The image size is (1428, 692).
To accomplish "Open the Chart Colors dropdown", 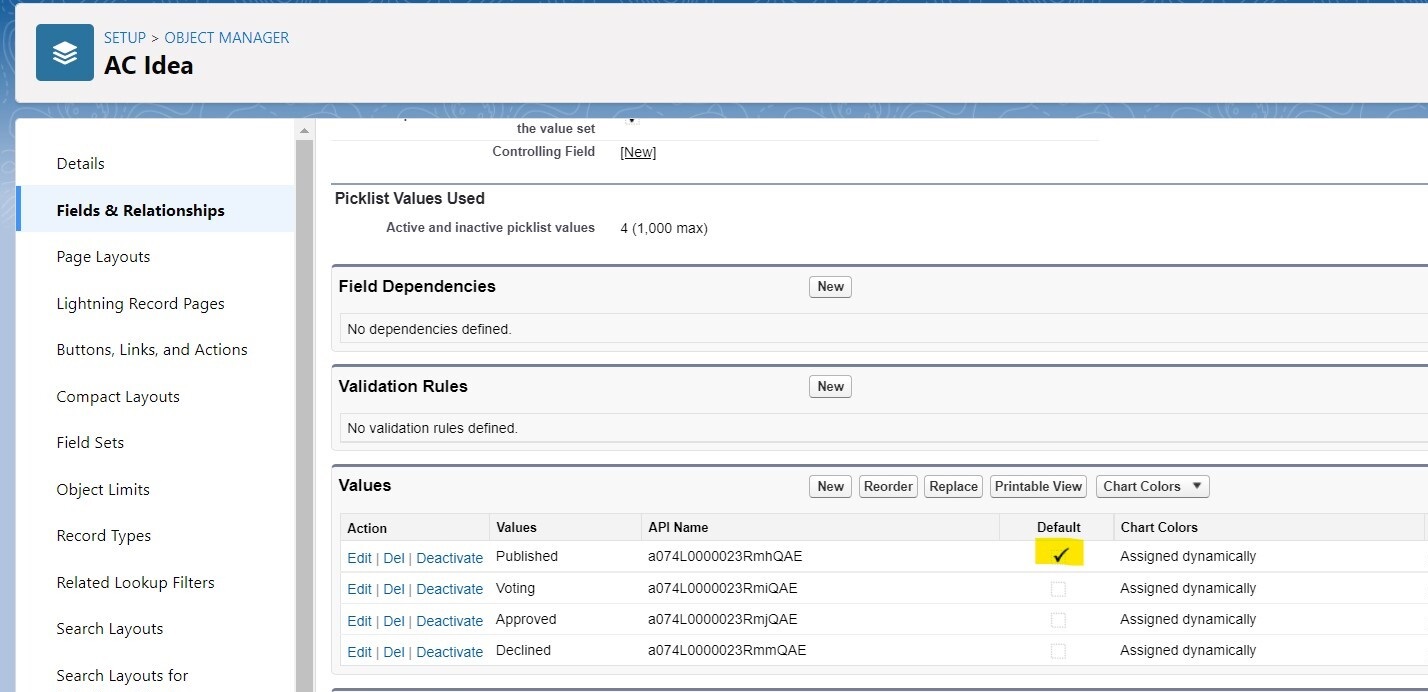I will 1152,486.
